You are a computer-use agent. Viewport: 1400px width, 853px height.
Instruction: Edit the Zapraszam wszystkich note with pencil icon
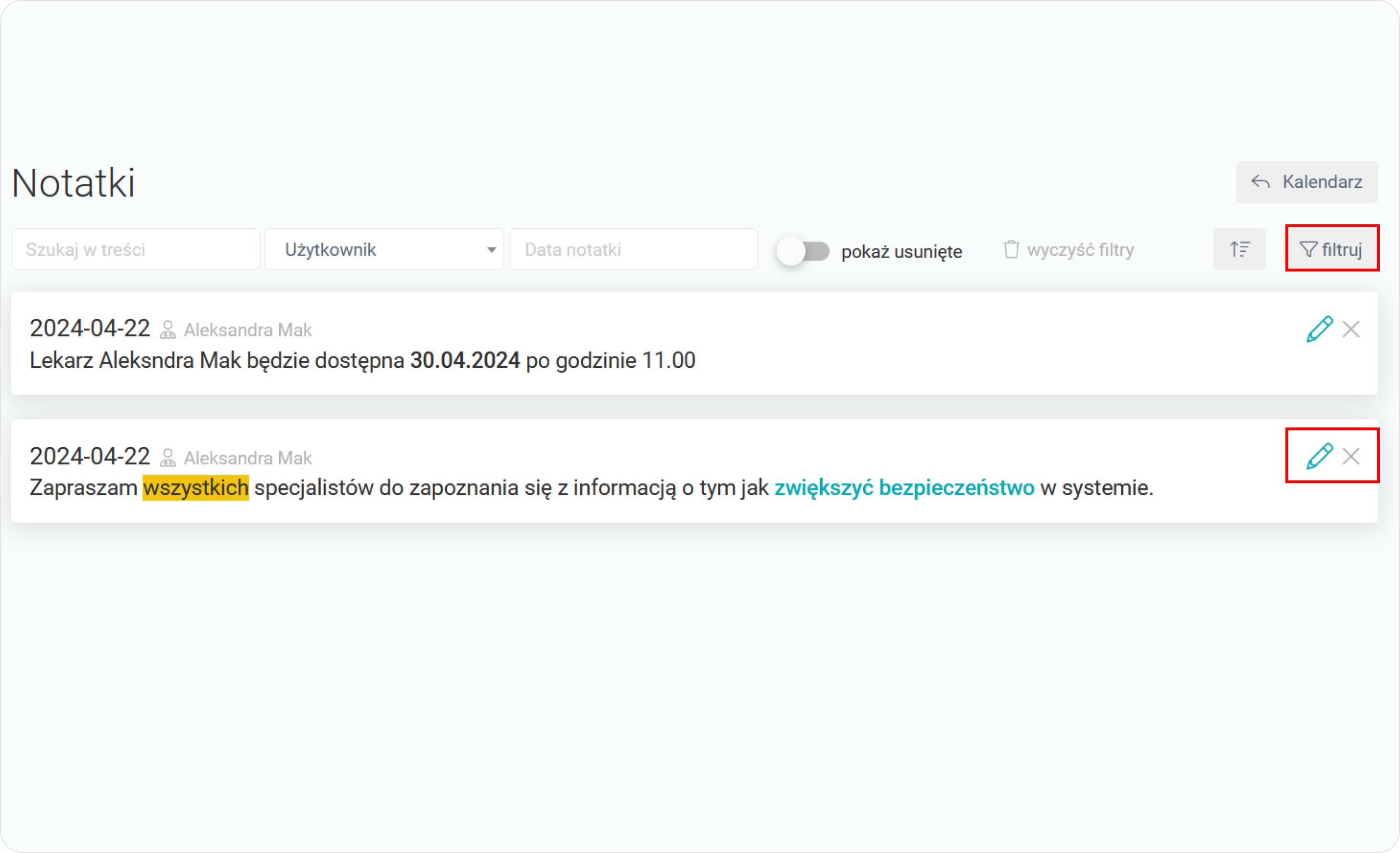coord(1319,456)
